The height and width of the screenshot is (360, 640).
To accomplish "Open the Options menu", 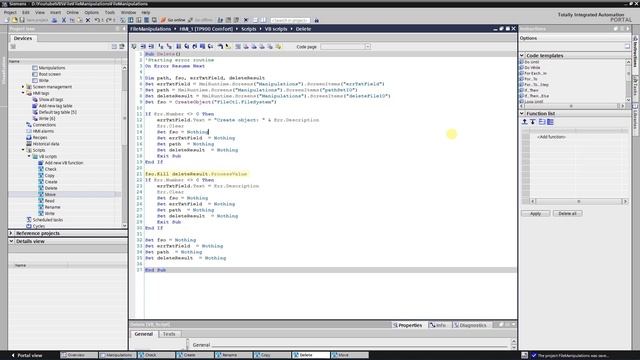I will pos(91,13).
